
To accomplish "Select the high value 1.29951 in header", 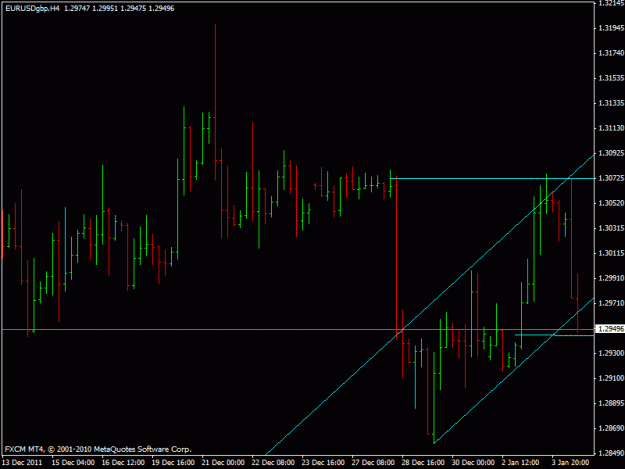I will tap(105, 8).
